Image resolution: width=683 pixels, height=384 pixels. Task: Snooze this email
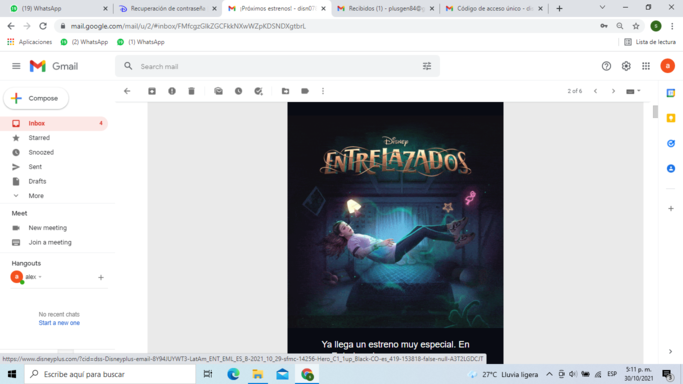pos(238,91)
